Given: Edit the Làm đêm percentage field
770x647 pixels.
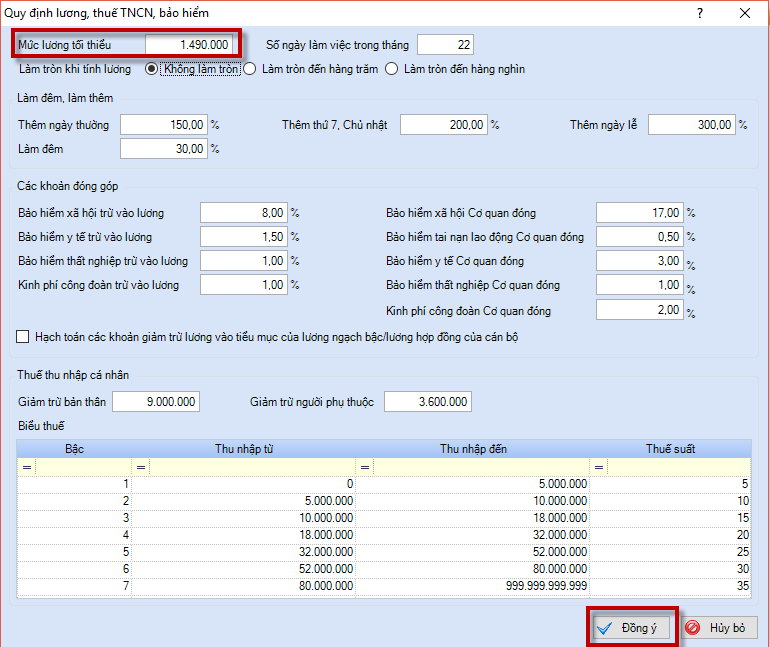Looking at the screenshot, I should 164,149.
